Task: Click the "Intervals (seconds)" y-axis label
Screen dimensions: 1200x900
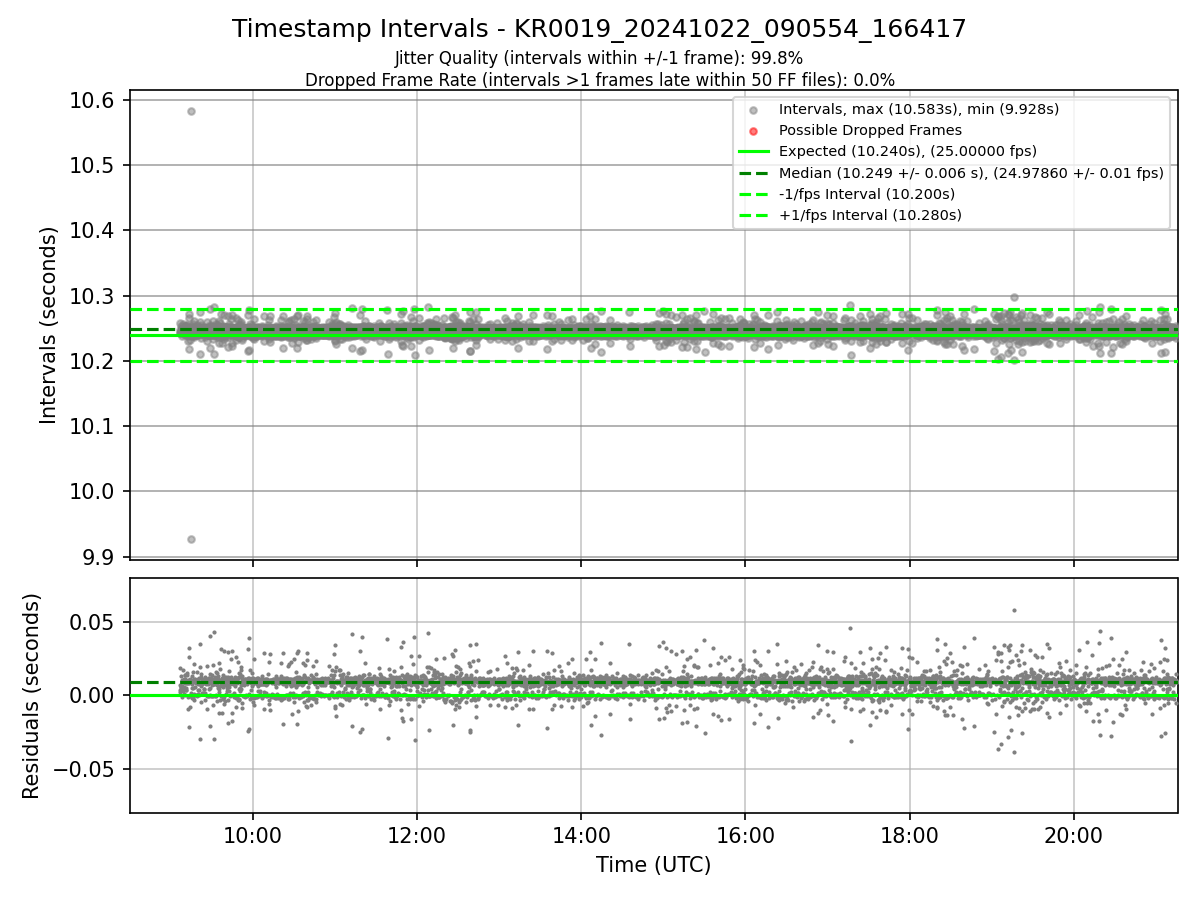Action: pos(49,324)
